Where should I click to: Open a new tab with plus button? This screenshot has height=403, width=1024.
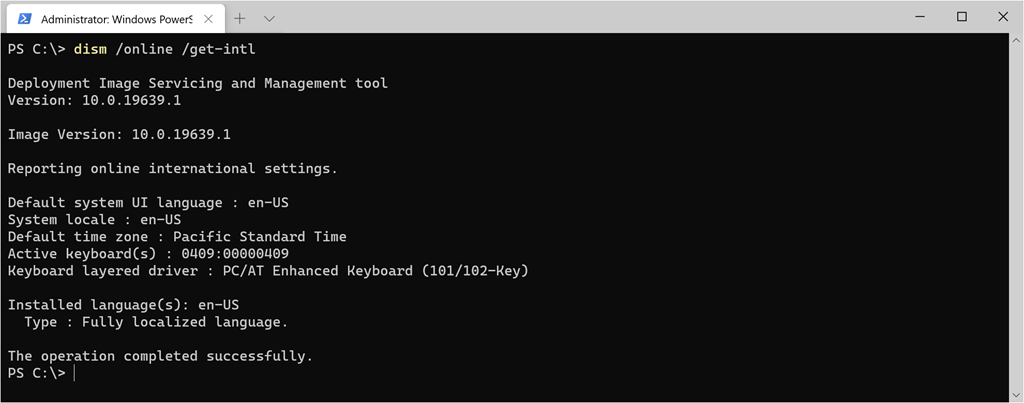240,18
